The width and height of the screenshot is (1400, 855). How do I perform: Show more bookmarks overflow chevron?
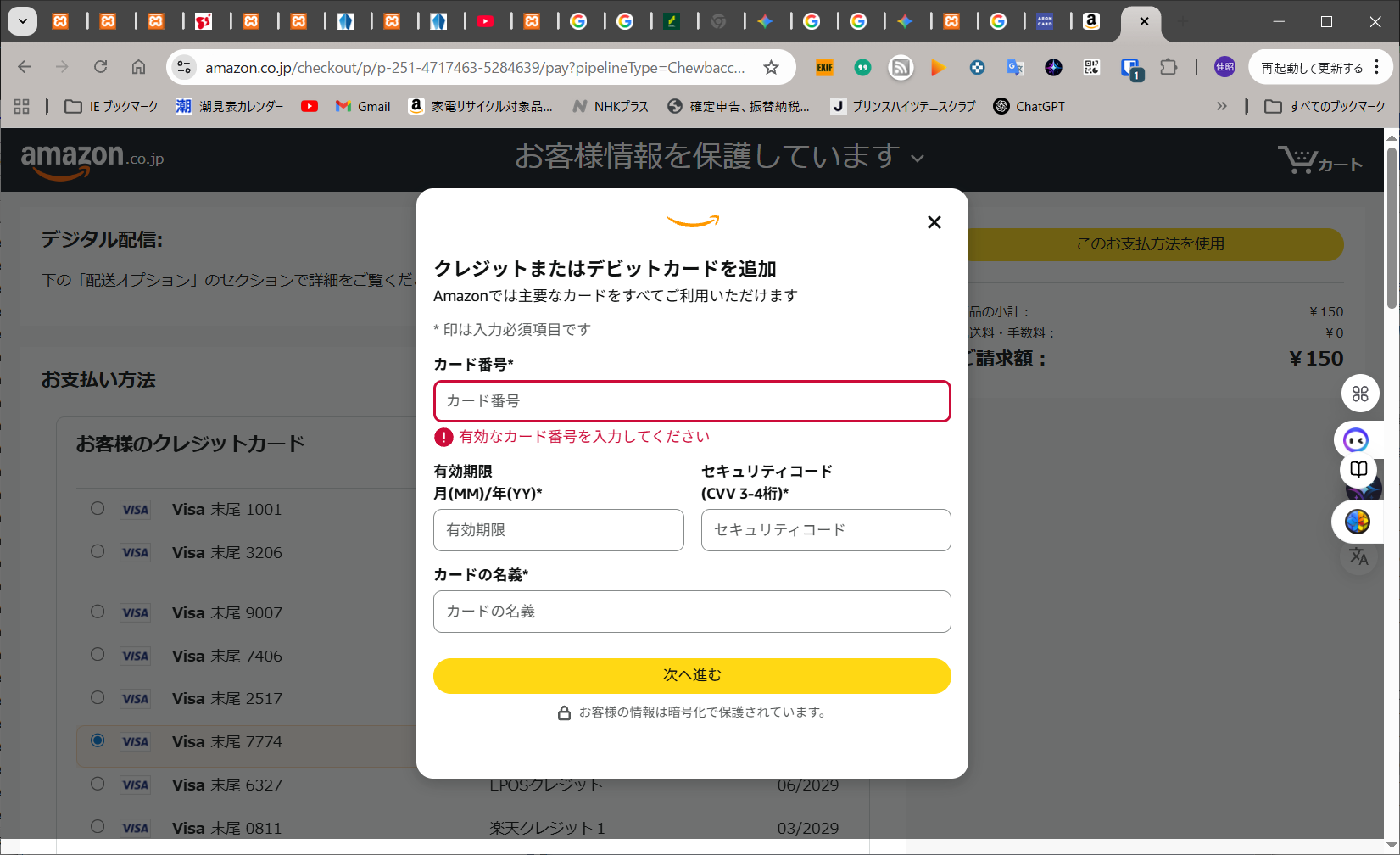(x=1221, y=106)
